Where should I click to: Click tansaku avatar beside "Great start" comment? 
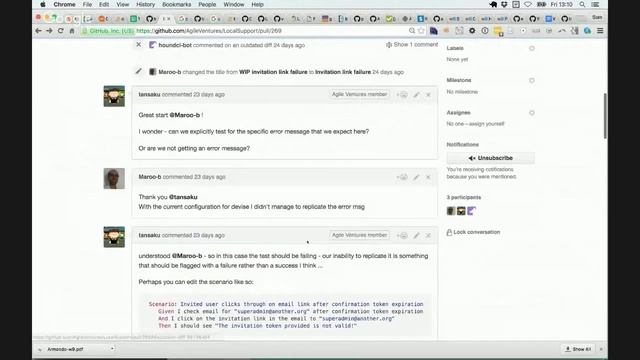point(114,96)
